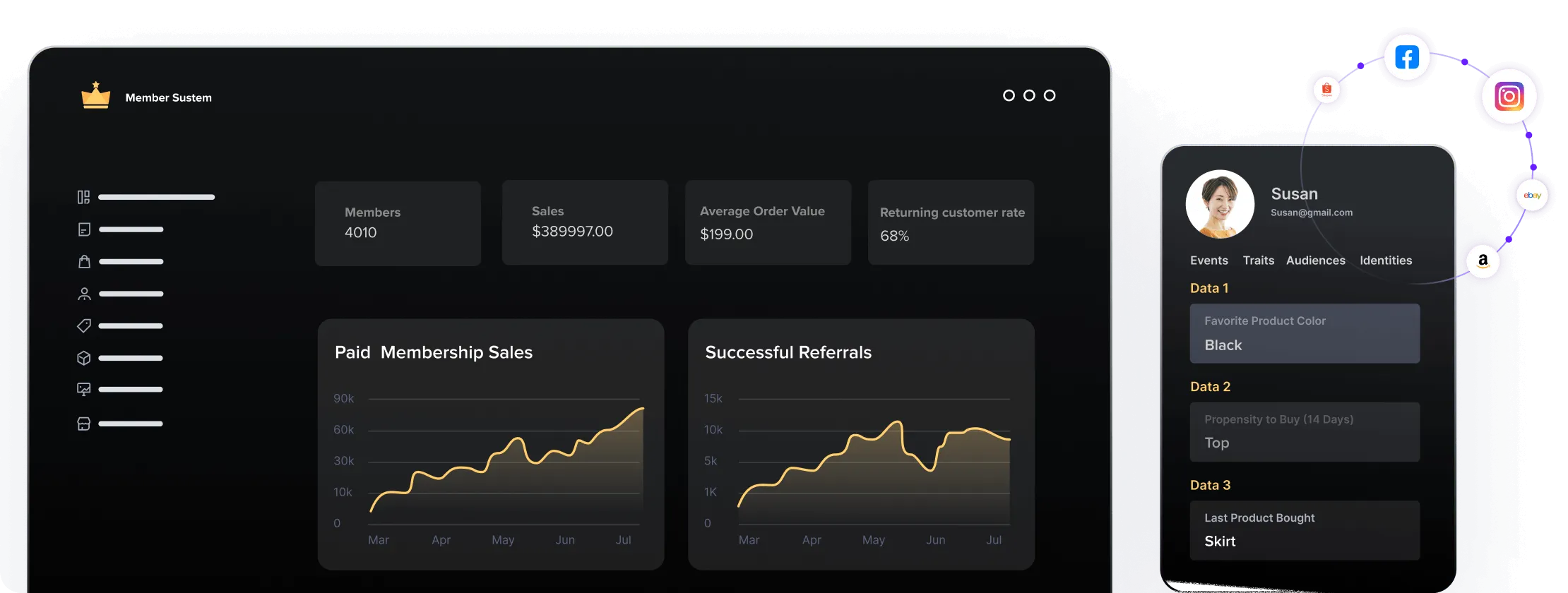This screenshot has height=593, width=1568.
Task: Click the middle circle in header
Action: (1029, 95)
